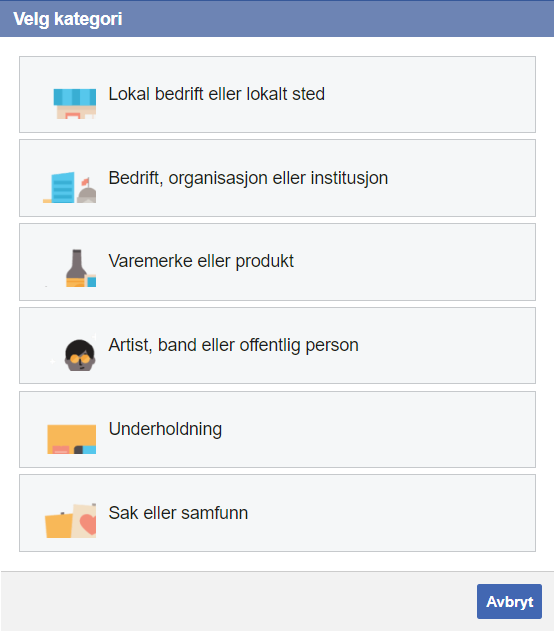
Task: Click the orange Underholdning entertainment icon
Action: pyautogui.click(x=72, y=439)
